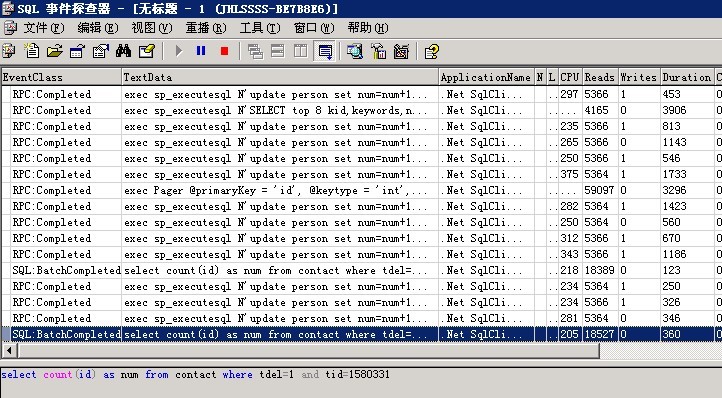The height and width of the screenshot is (398, 722).
Task: Open Help question mark icon
Action: click(432, 51)
